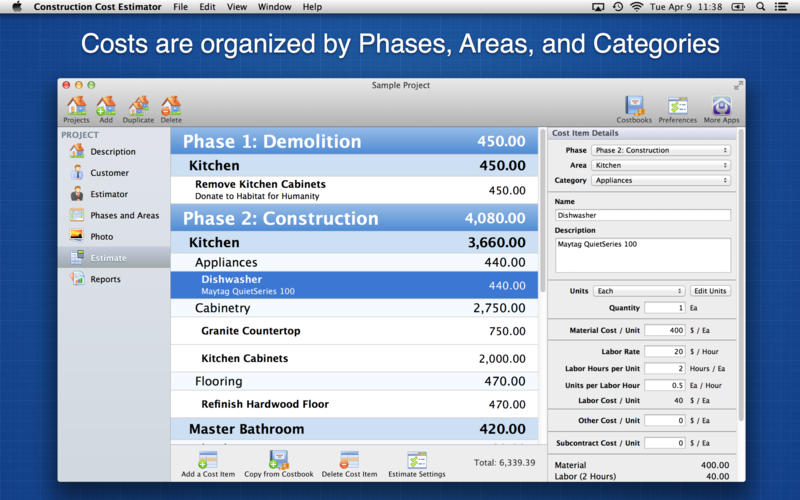800x500 pixels.
Task: Open Estimate Settings at the bottom
Action: pos(417,460)
